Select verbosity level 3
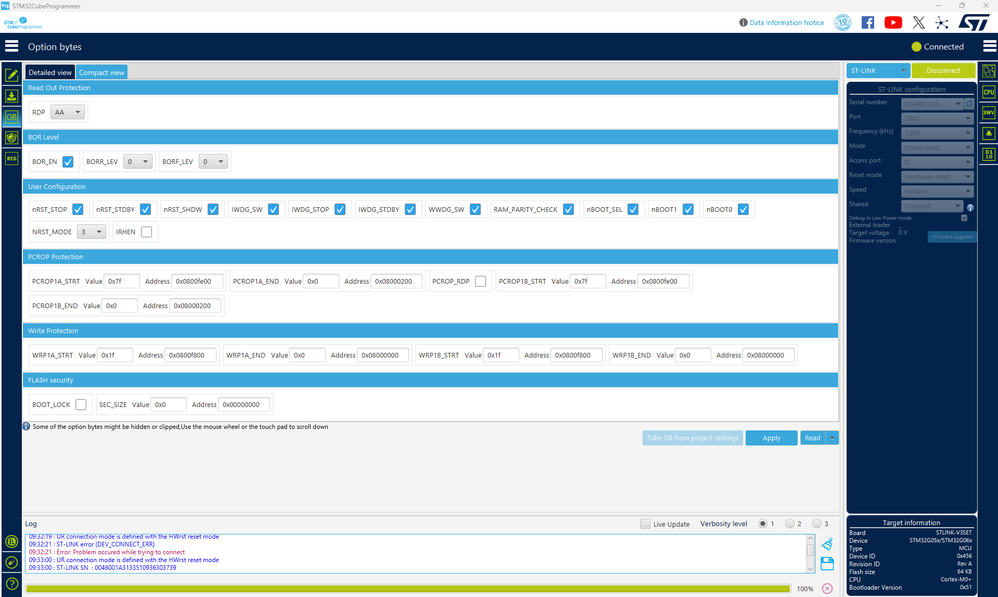Viewport: 998px width, 597px height. point(817,524)
